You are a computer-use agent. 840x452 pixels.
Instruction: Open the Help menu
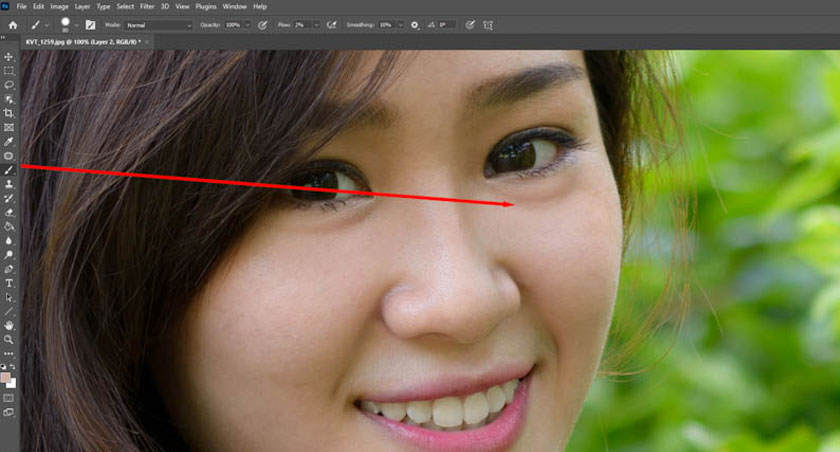tap(260, 6)
